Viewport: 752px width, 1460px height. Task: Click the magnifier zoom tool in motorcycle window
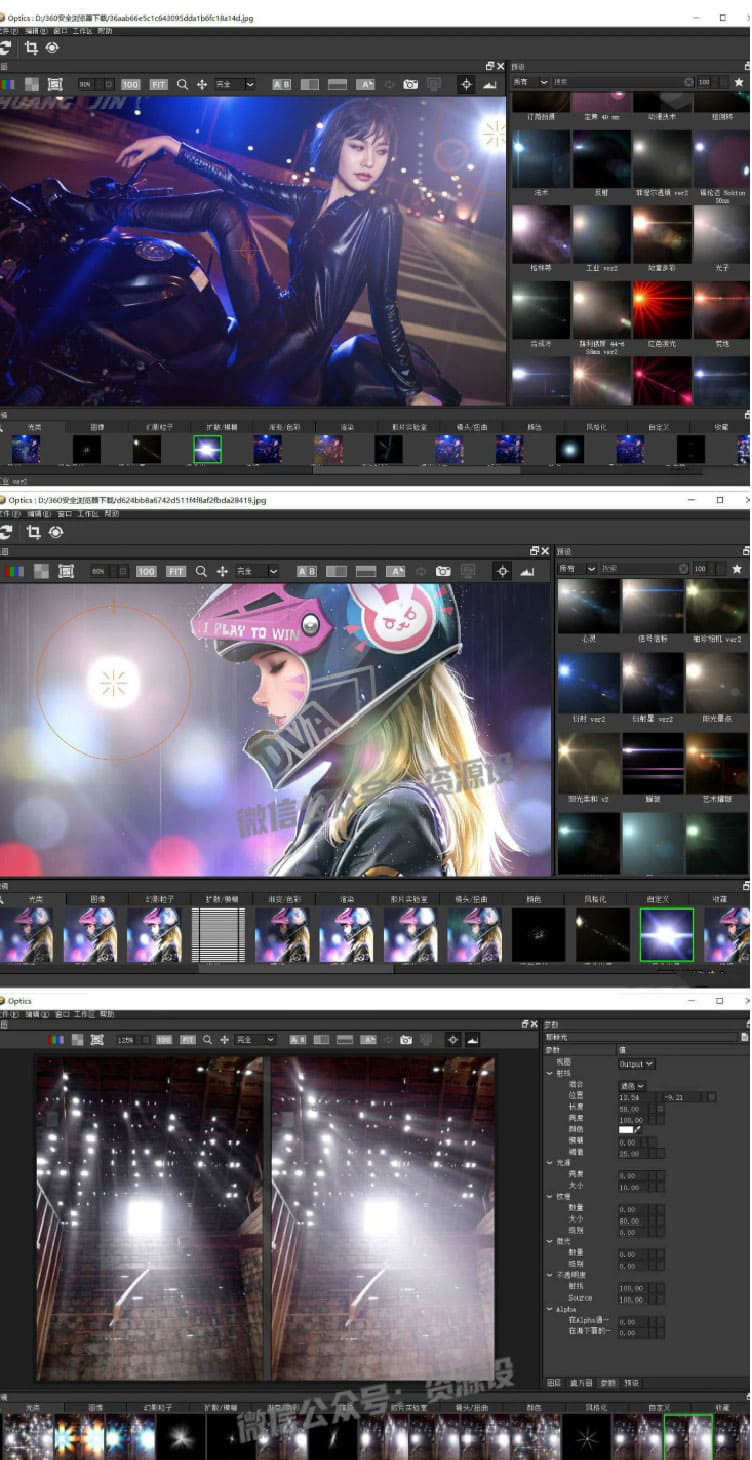182,85
